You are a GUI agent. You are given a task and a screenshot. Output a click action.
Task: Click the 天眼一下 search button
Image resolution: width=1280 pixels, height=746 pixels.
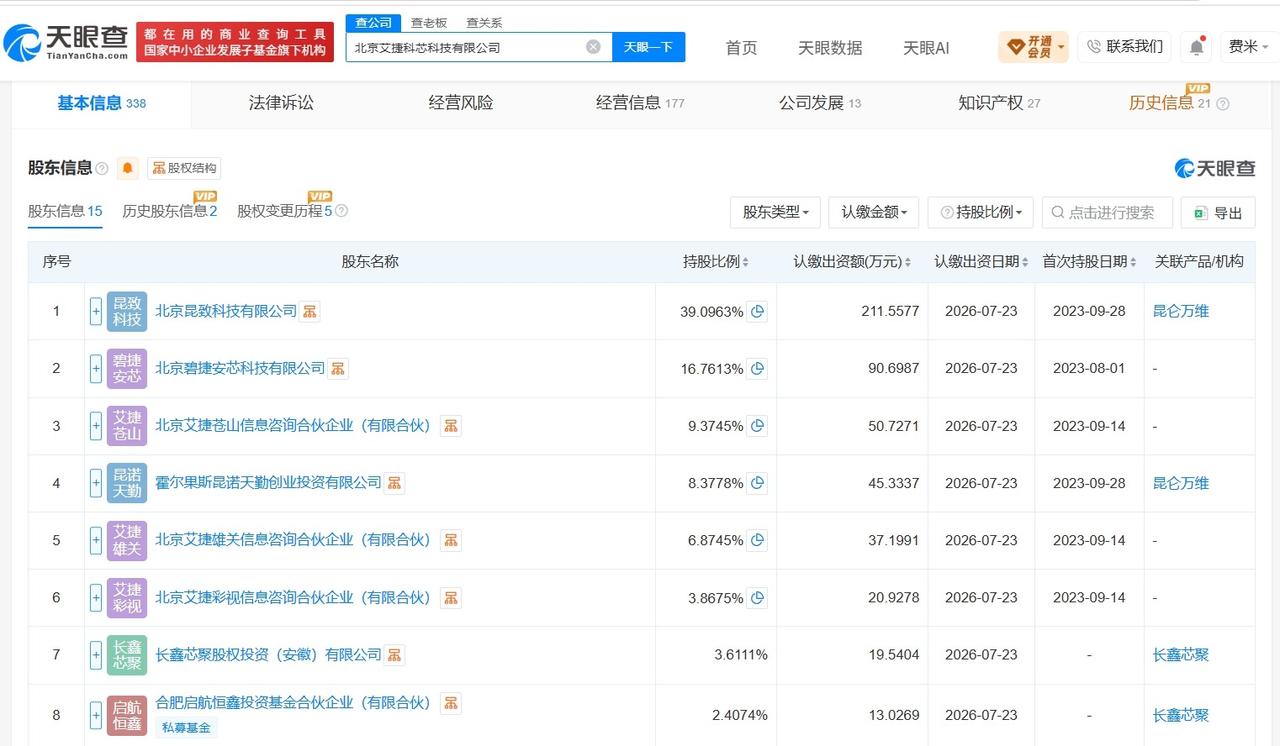[648, 47]
